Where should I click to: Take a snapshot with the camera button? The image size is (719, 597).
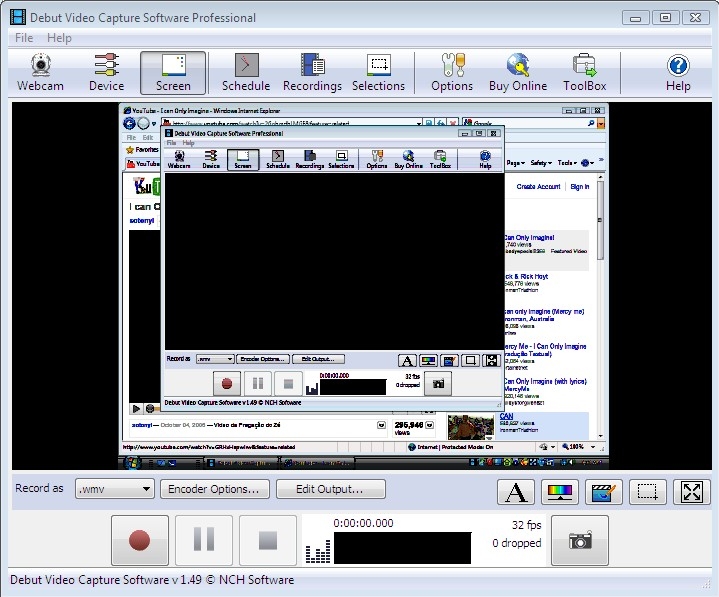pyautogui.click(x=579, y=541)
